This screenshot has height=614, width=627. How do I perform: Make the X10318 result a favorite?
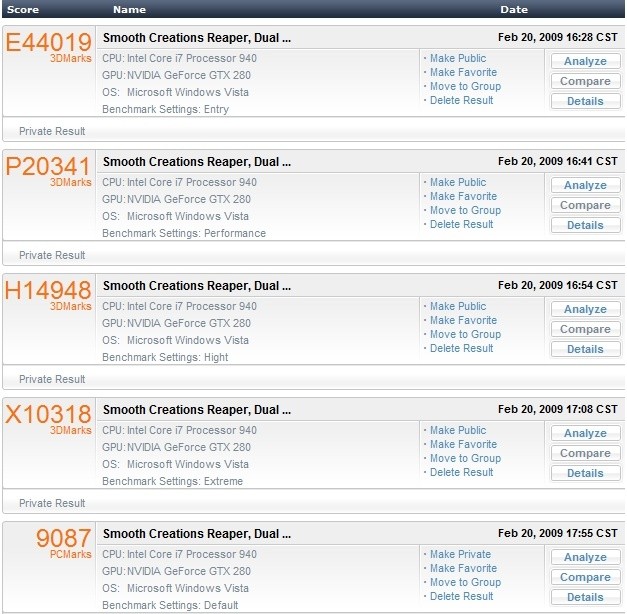pos(463,444)
